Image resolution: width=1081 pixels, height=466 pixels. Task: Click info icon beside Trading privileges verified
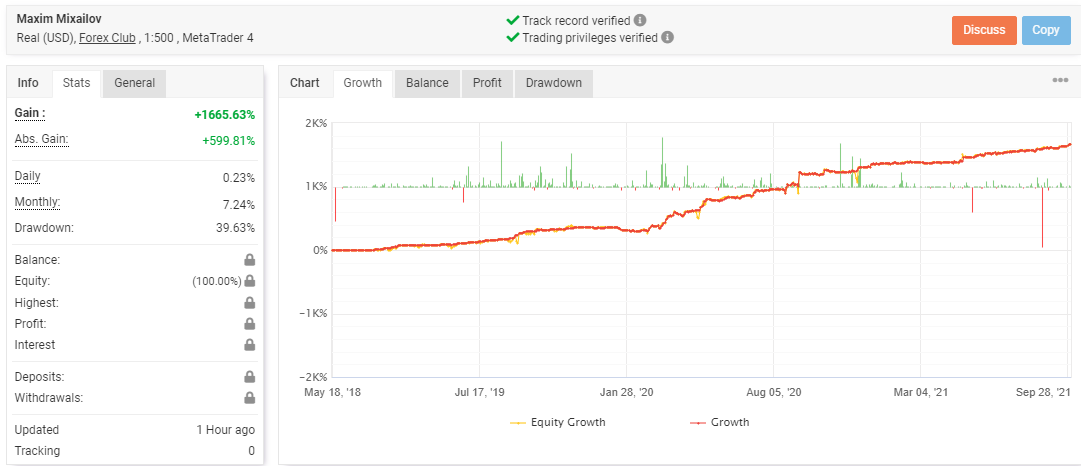pyautogui.click(x=667, y=38)
